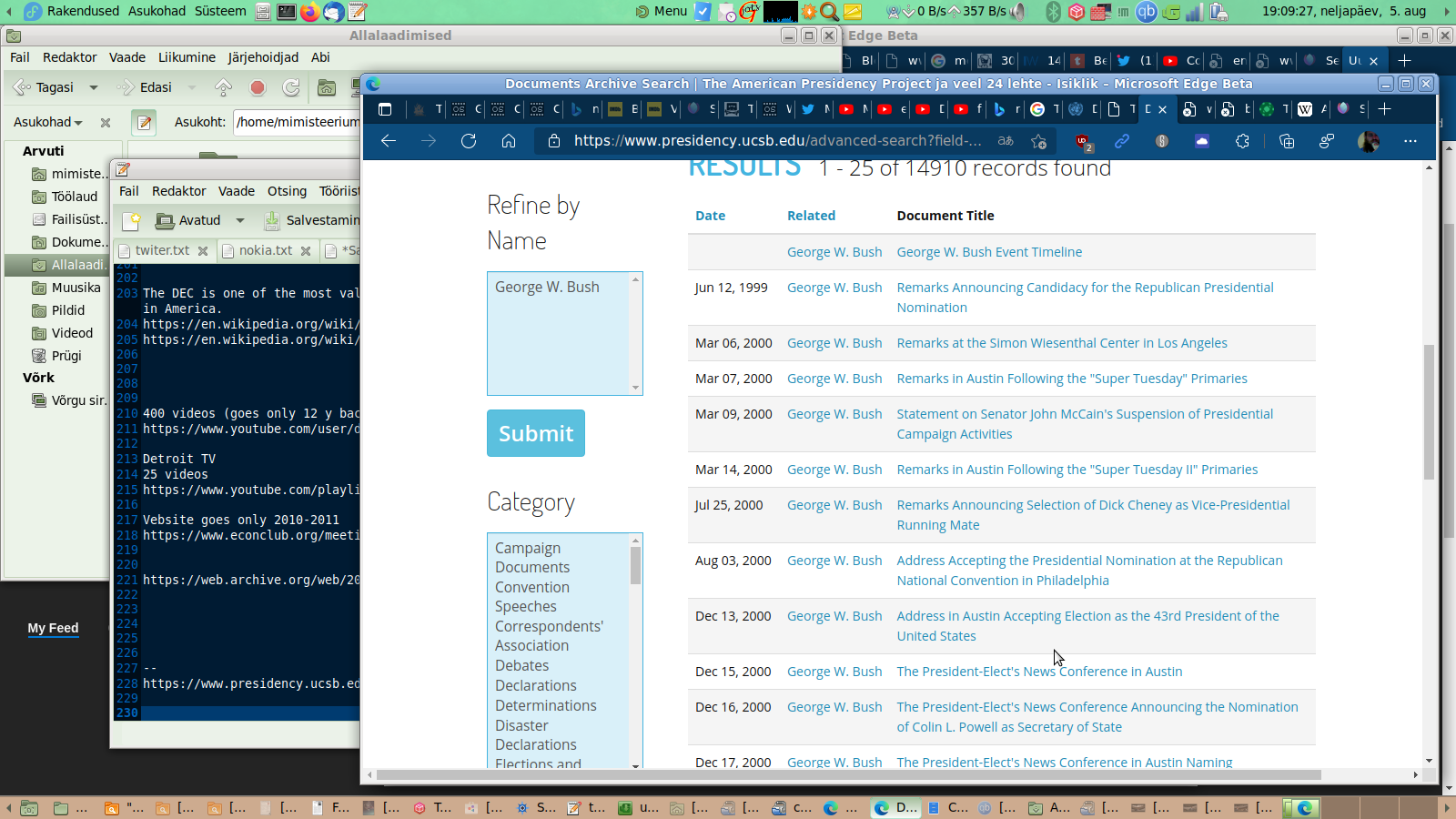Open the terminal launcher in top panel

(286, 11)
